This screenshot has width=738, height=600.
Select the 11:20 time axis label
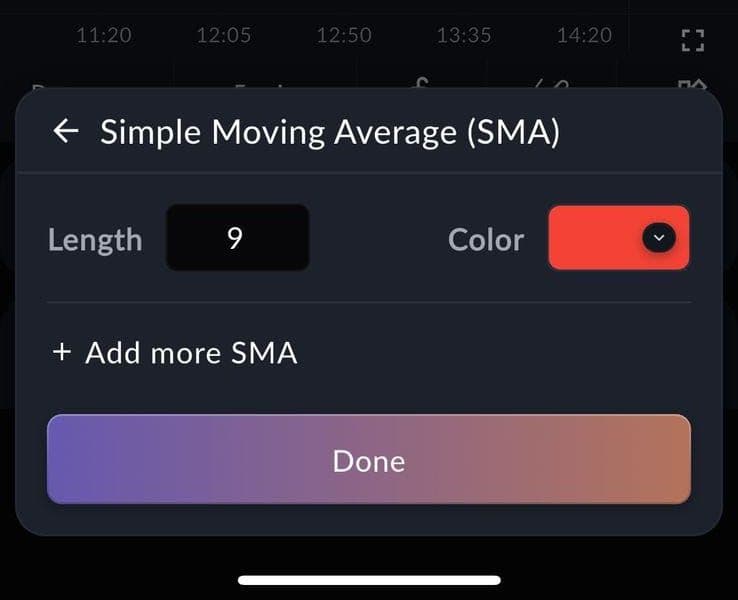click(104, 35)
